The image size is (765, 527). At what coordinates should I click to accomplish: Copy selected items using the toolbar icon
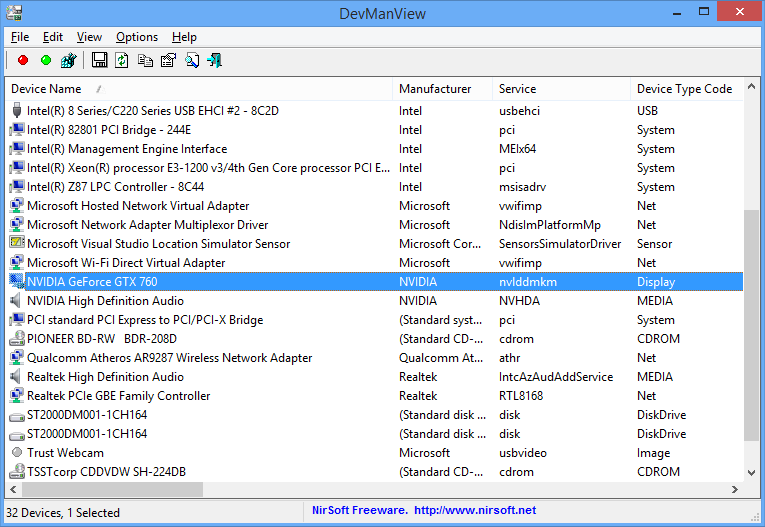145,61
